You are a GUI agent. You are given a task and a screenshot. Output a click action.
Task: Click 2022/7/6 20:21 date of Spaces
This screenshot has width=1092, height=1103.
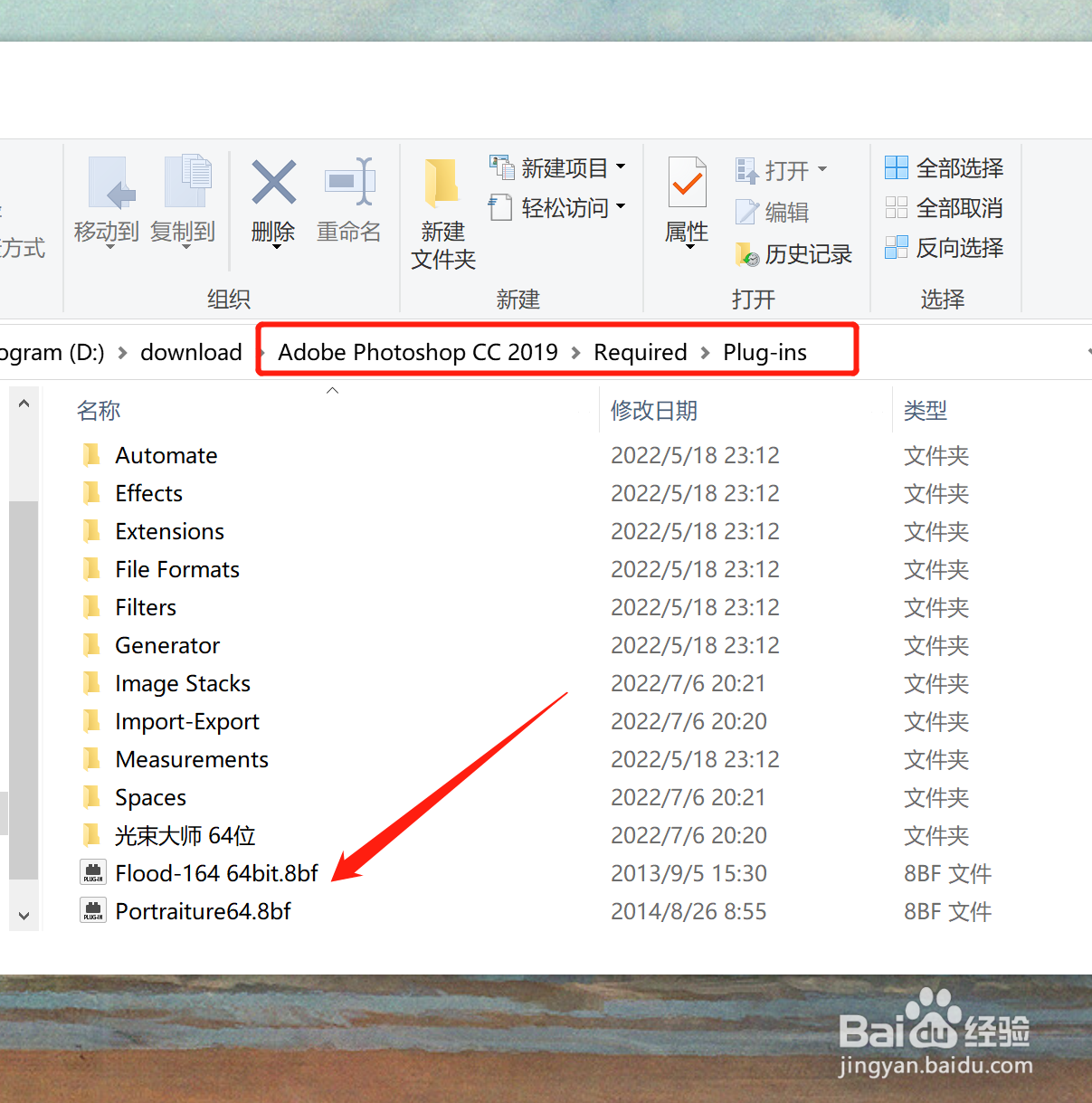[x=688, y=797]
